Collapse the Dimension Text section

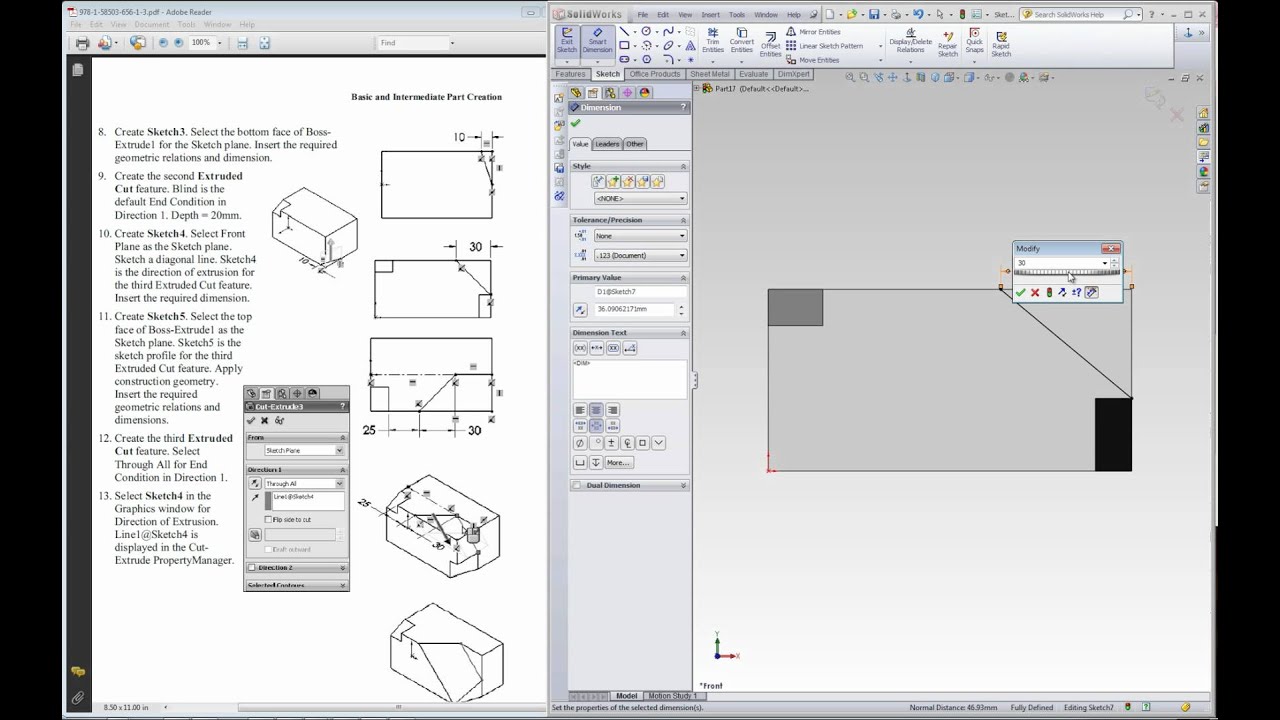[x=683, y=333]
